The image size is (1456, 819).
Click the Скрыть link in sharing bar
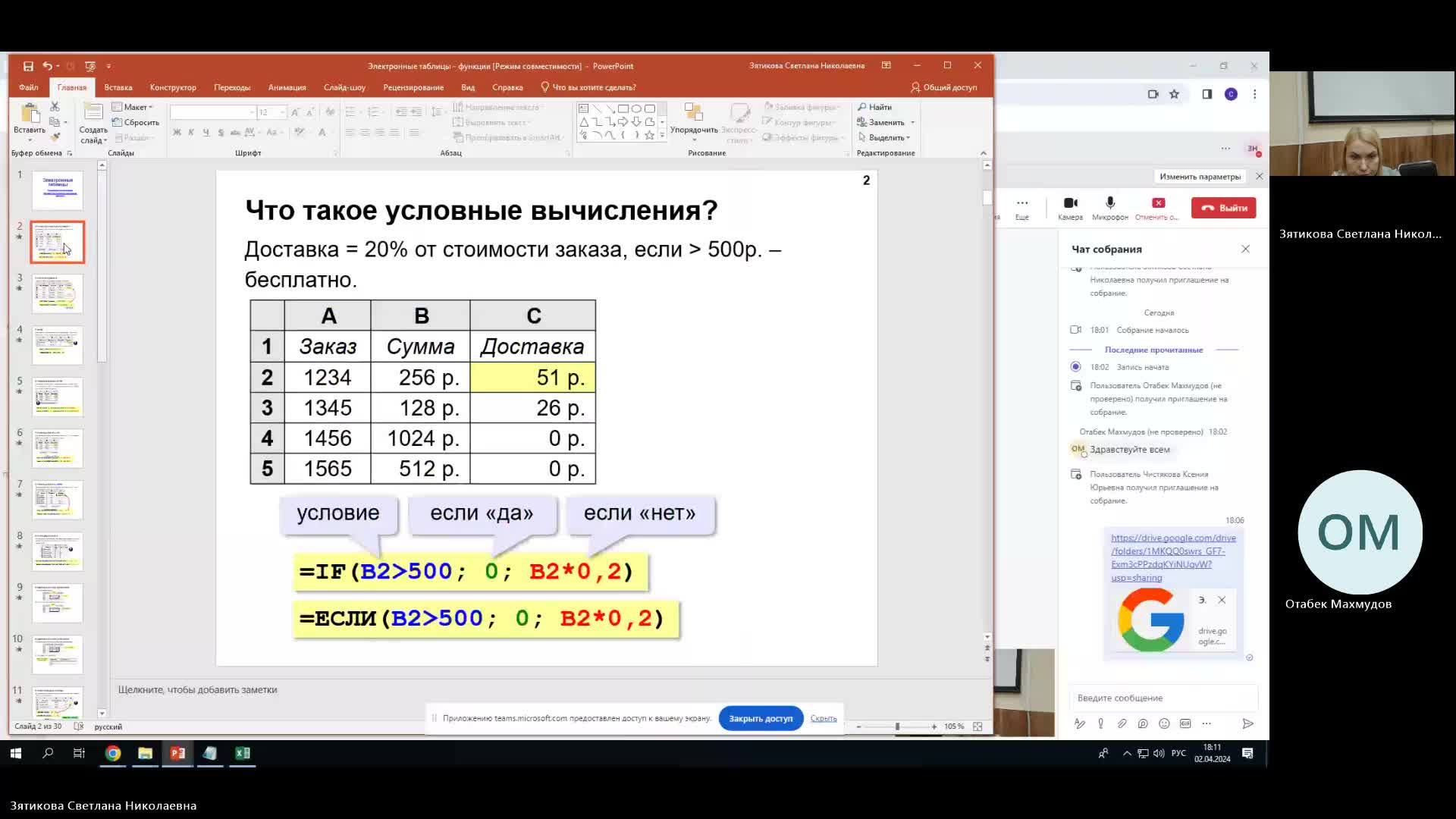(824, 718)
